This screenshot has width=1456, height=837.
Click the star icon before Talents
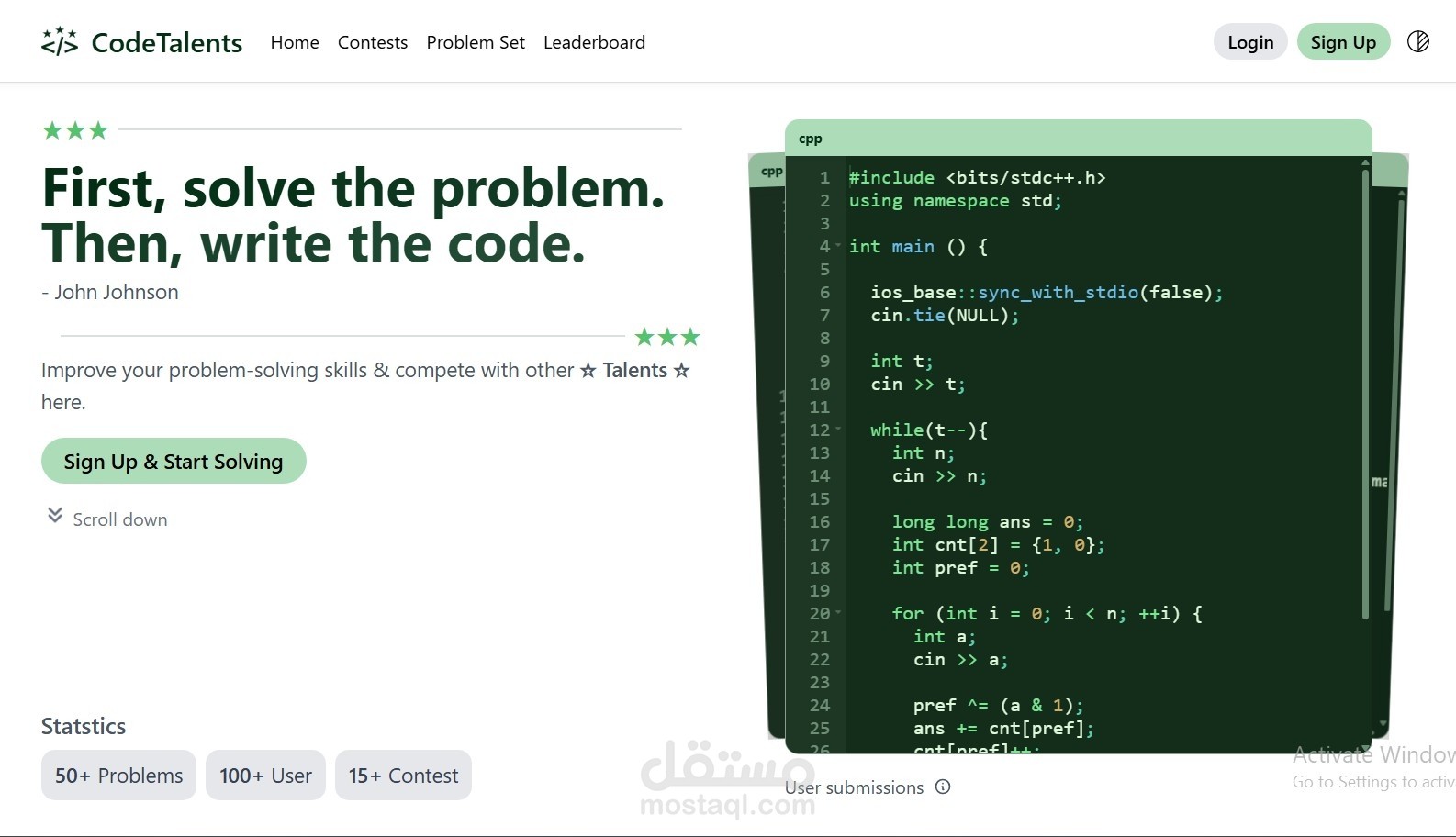pyautogui.click(x=588, y=370)
